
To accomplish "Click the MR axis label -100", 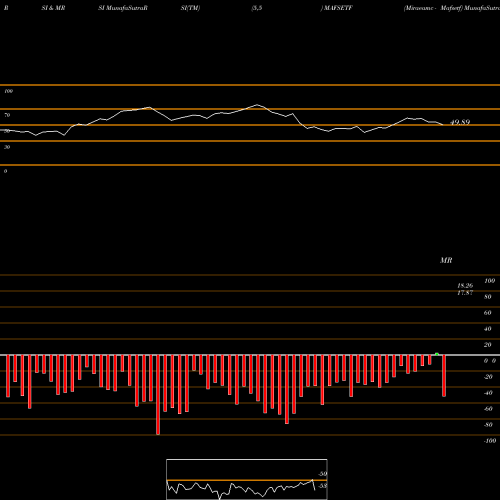I will click(490, 441).
